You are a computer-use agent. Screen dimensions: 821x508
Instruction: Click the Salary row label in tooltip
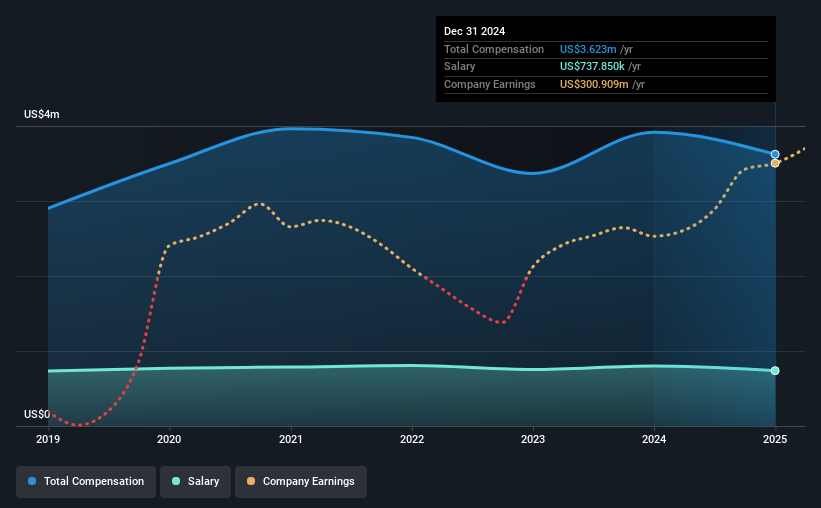[x=459, y=67]
